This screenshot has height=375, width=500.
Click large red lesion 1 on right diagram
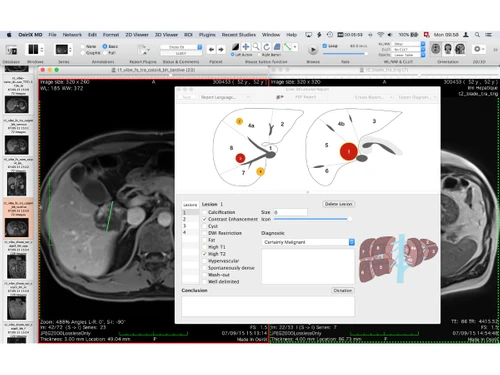(349, 151)
